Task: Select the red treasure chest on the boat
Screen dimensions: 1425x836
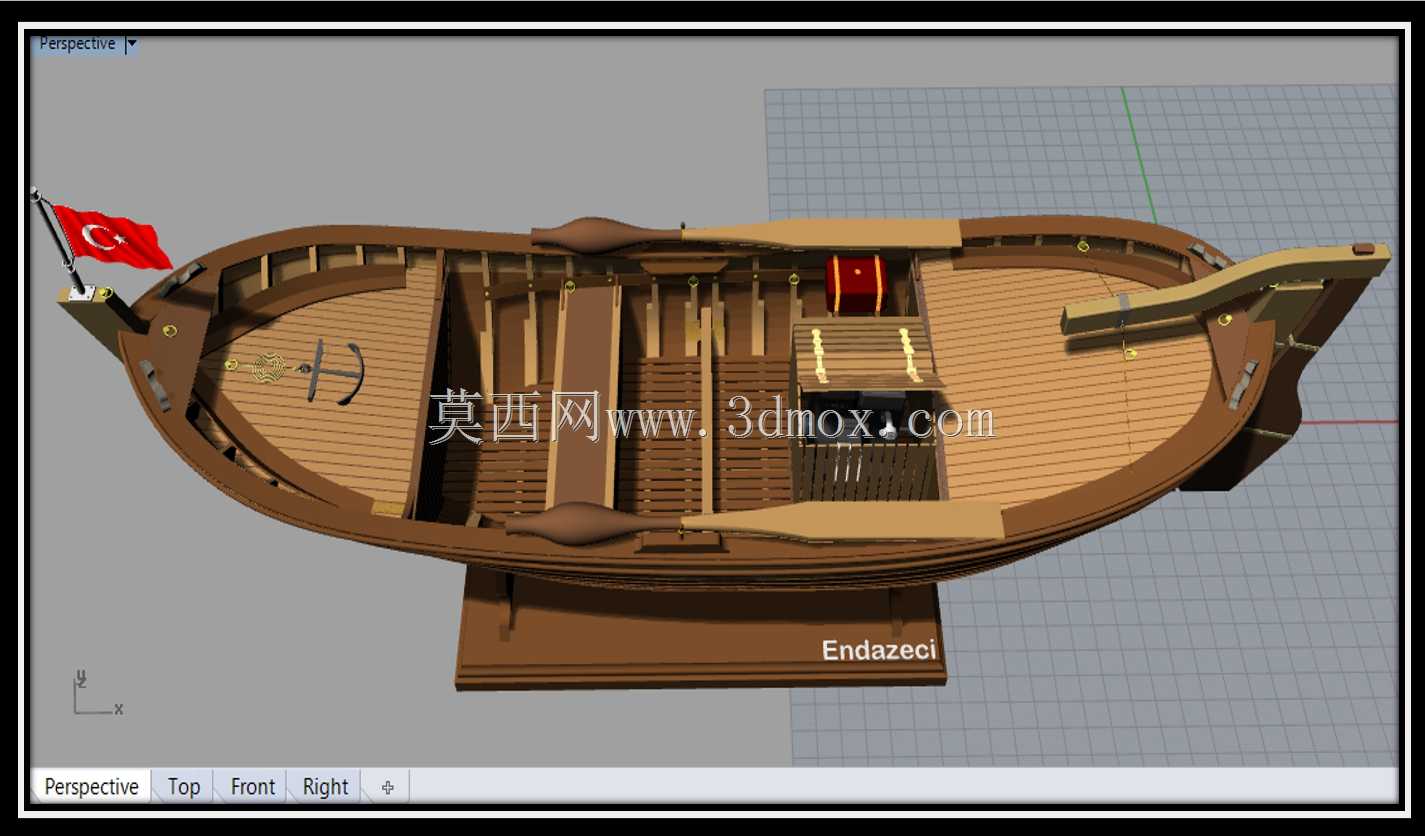Action: pos(856,285)
